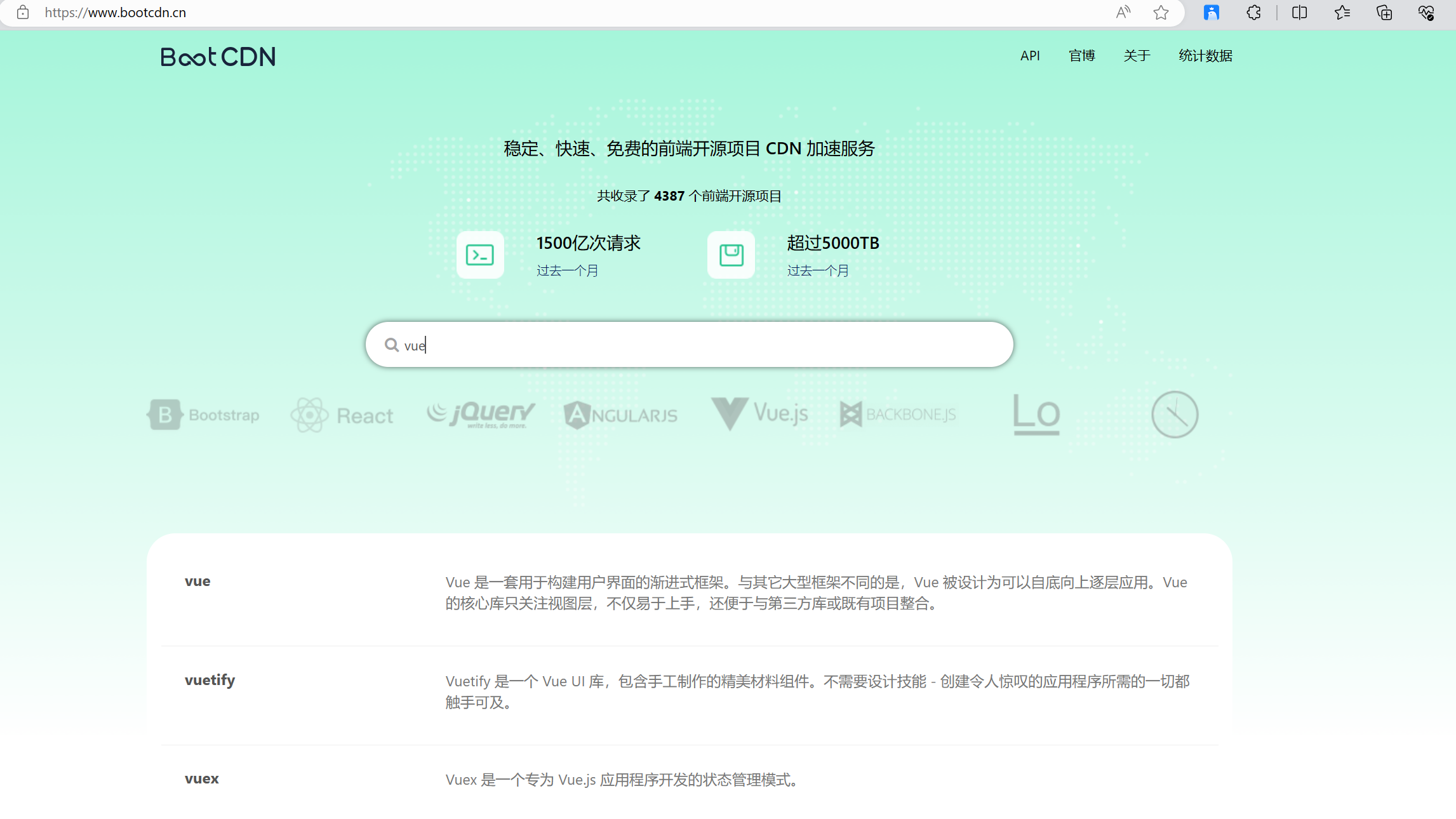Select the Lodash library icon

(1036, 414)
